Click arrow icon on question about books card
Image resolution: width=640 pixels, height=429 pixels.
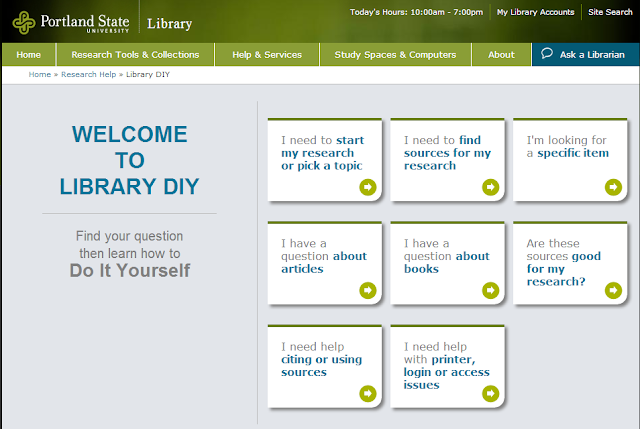coord(490,290)
